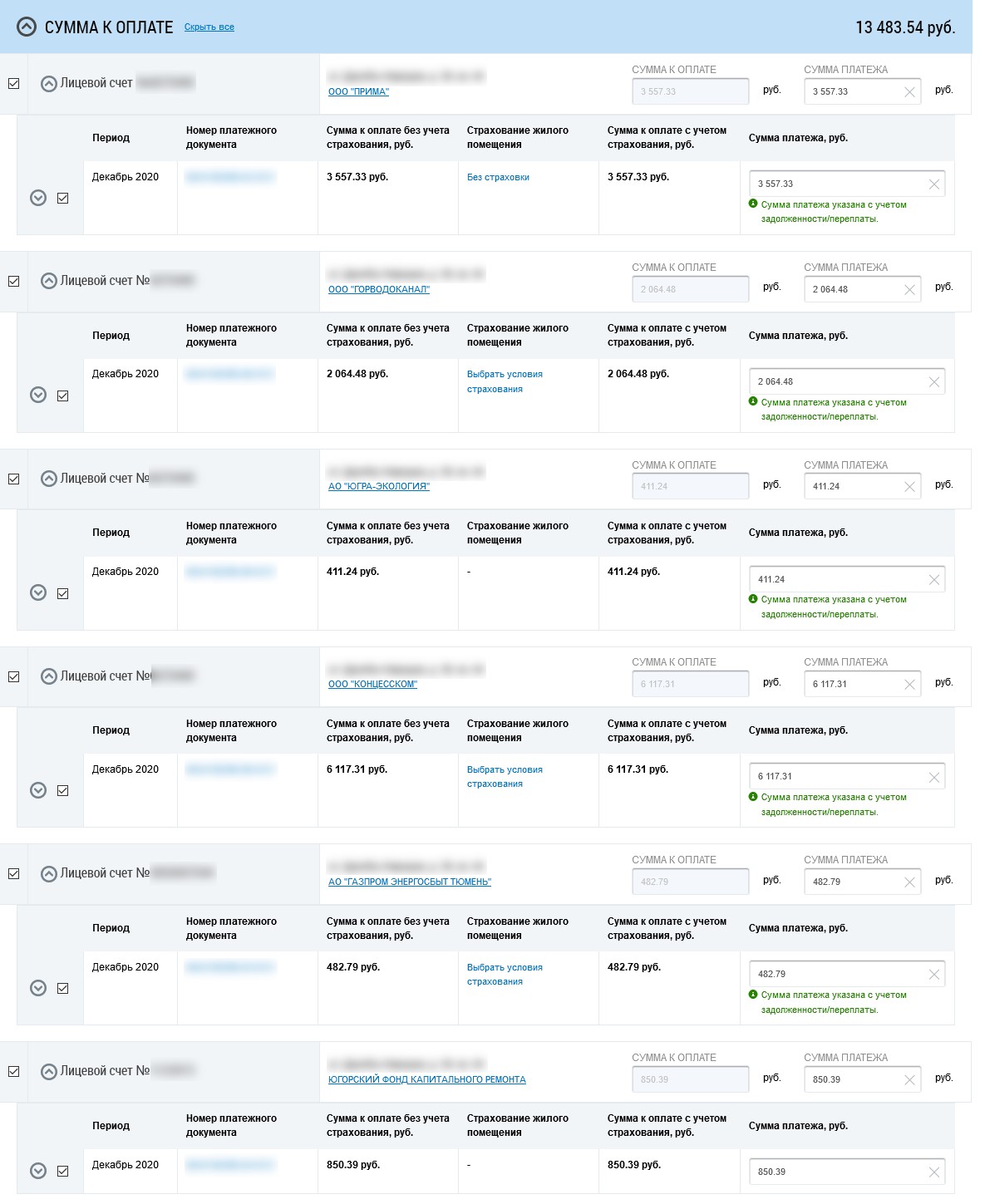This screenshot has width=985, height=1204.
Task: Expand Декабрь 2020 row details for ЮГРА-ЭКОЛОГИЯ
Action: pyautogui.click(x=38, y=592)
